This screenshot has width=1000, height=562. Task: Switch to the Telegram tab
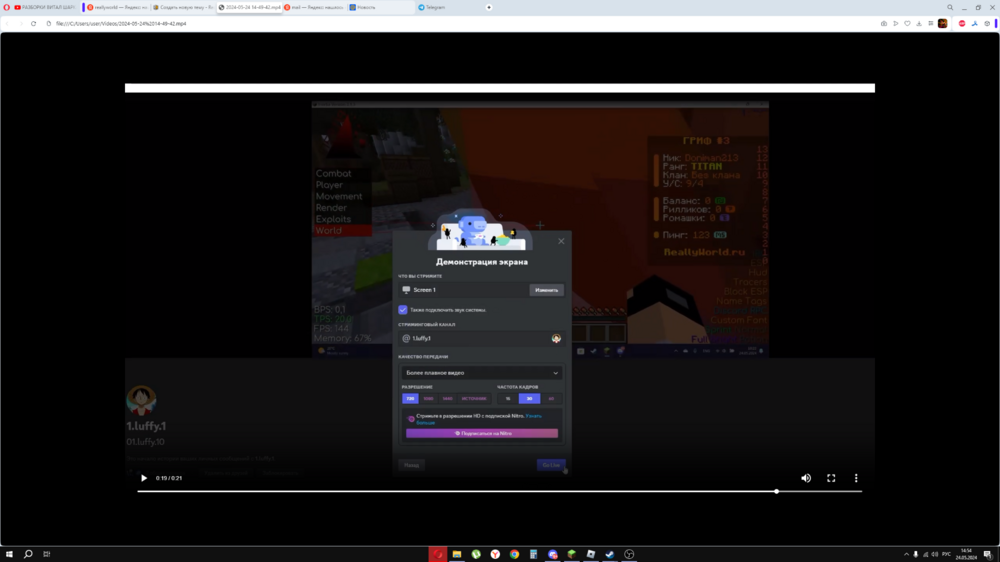pyautogui.click(x=447, y=7)
